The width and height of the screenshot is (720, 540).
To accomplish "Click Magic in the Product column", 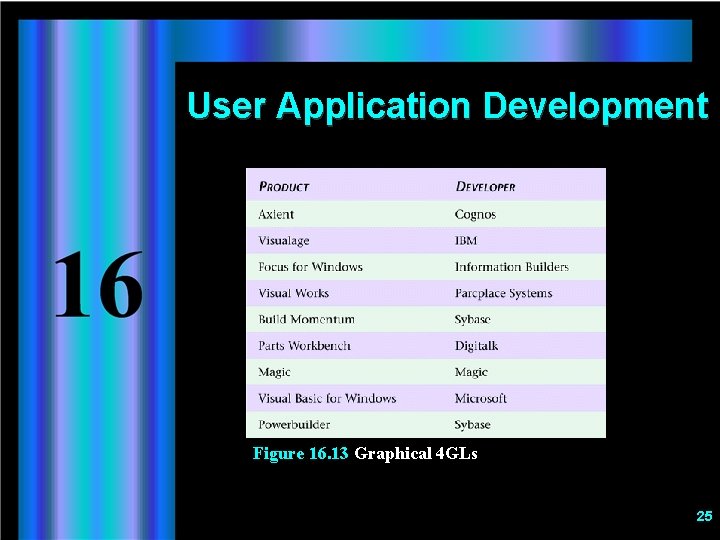I will coord(274,372).
